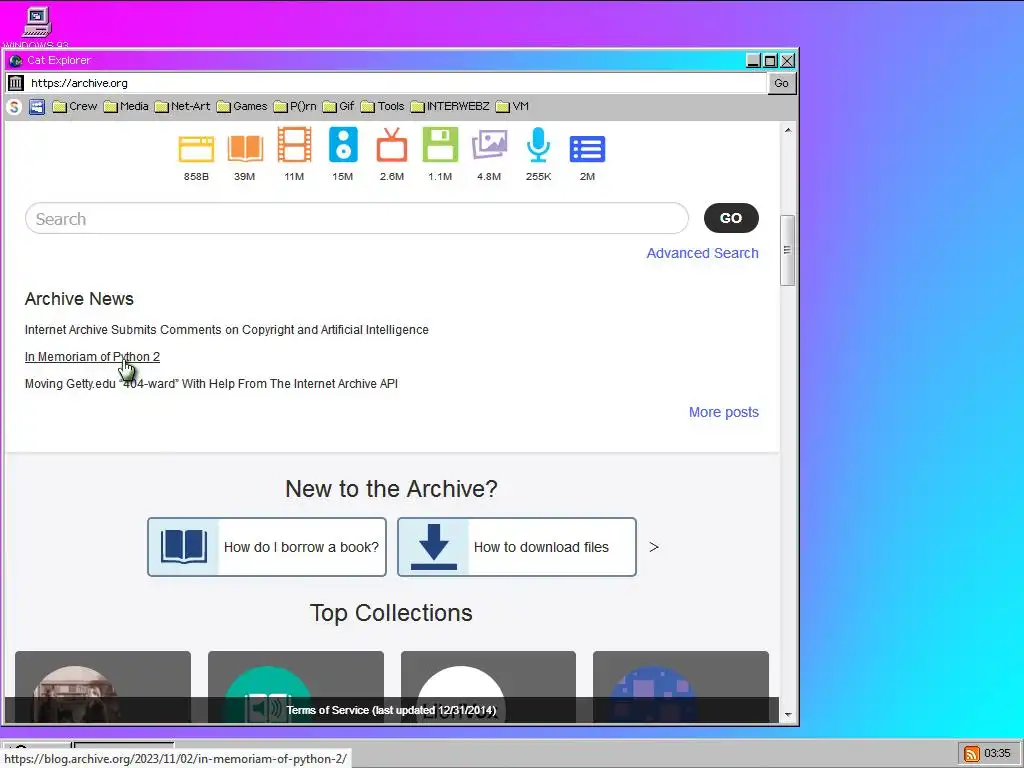Open the Books icon labeled 39M
This screenshot has height=768, width=1024.
click(x=245, y=148)
